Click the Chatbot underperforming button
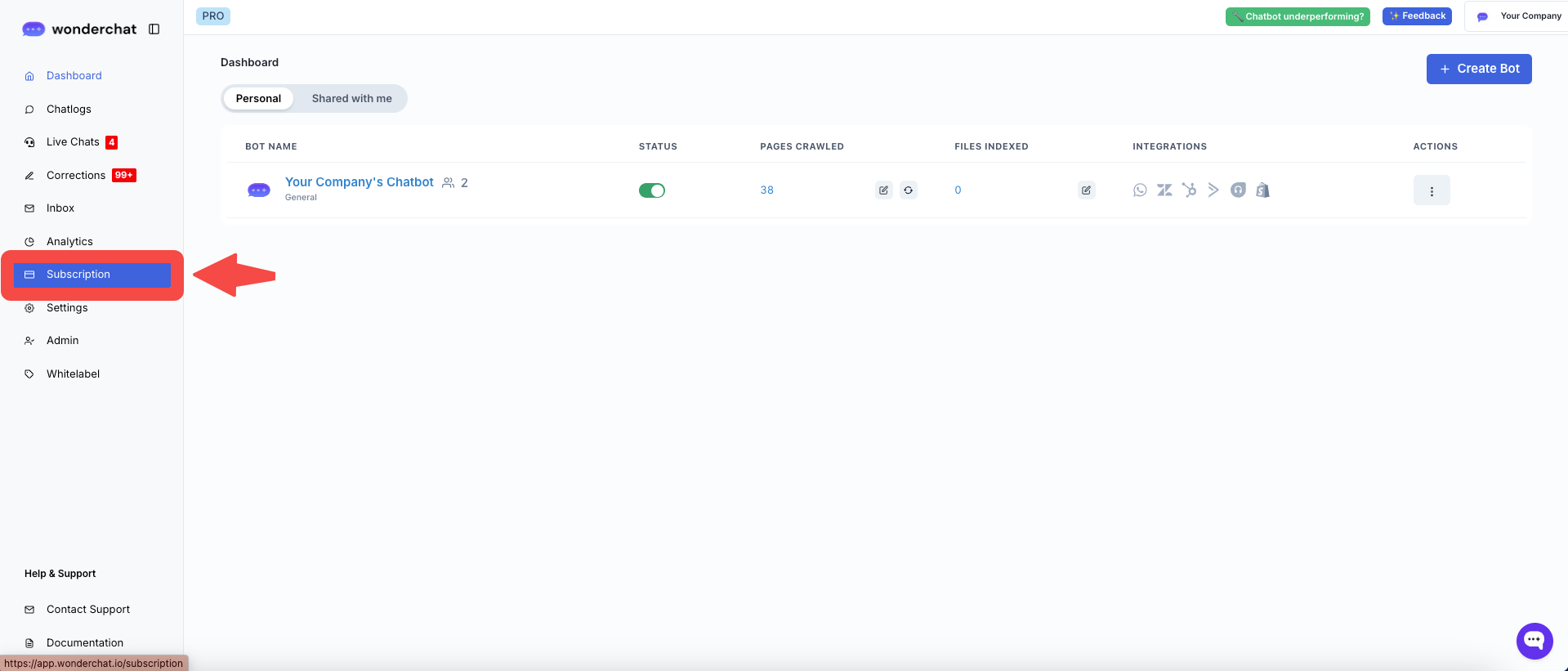 tap(1297, 16)
